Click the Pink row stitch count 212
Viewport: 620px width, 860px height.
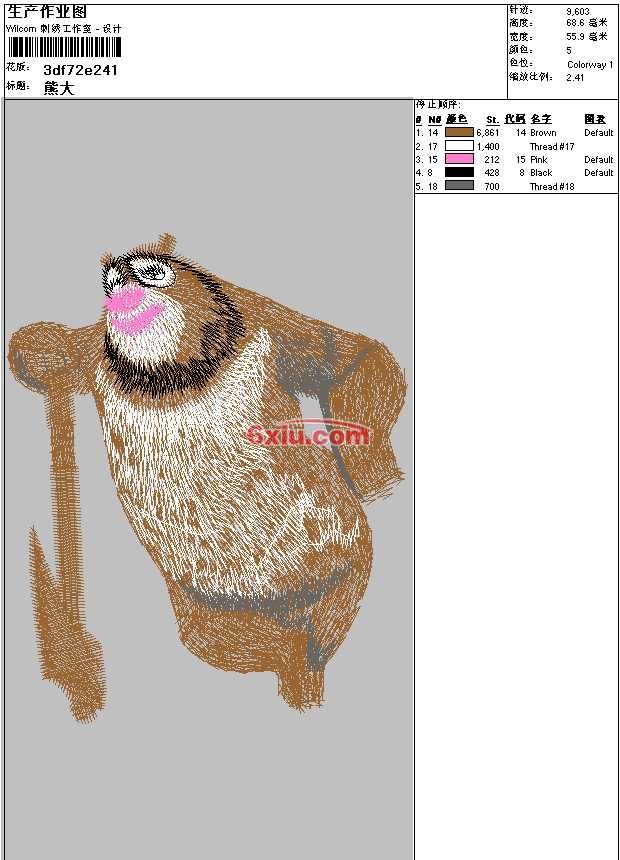pos(492,160)
